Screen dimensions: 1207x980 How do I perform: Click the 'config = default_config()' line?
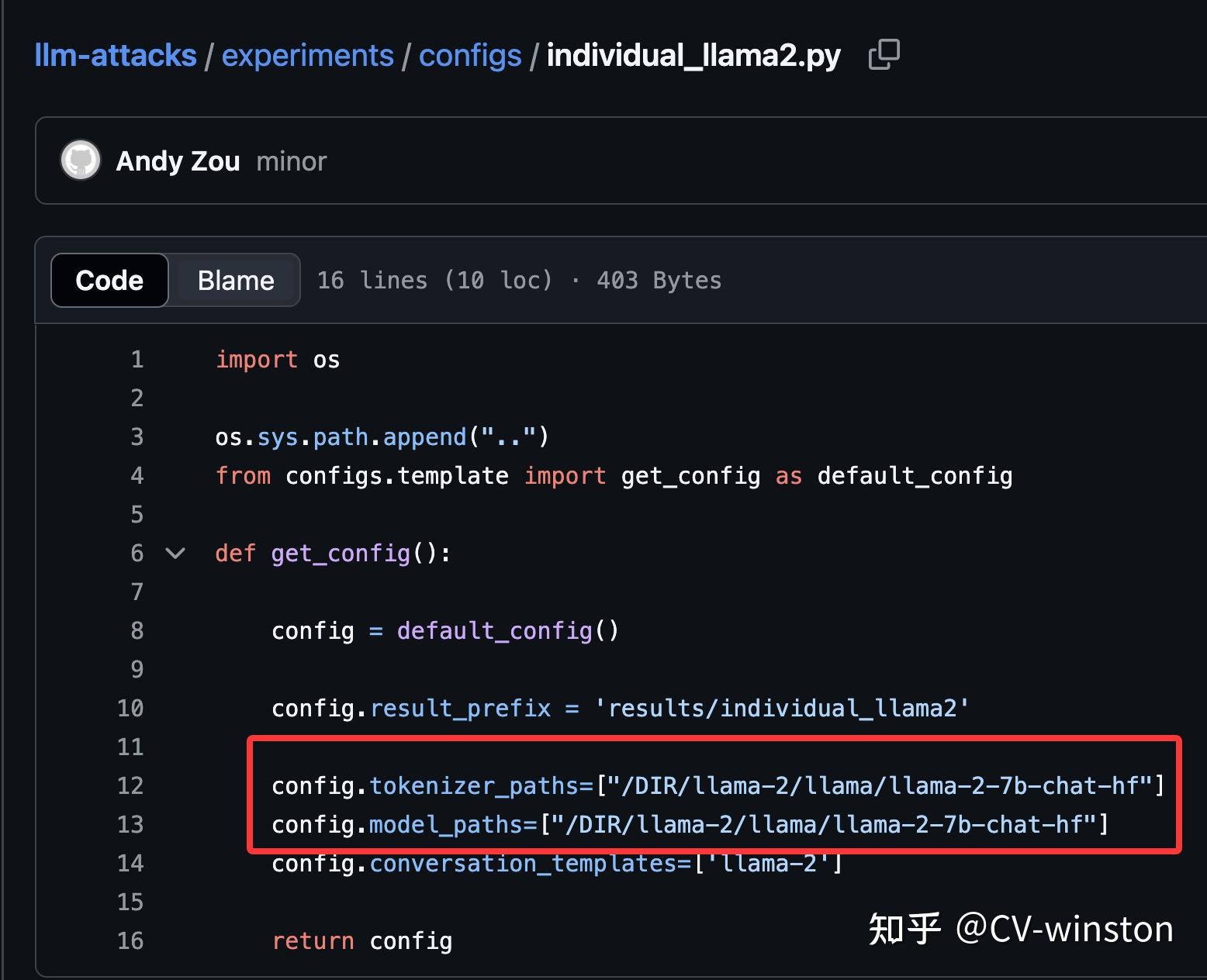pos(445,631)
